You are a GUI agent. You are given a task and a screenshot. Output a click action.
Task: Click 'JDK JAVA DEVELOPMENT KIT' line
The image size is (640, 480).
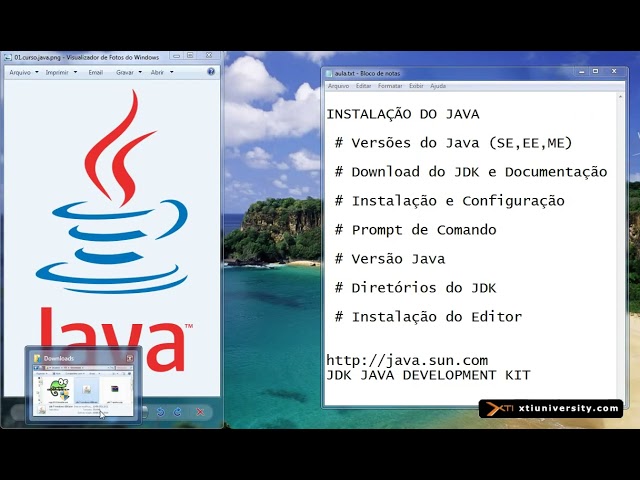click(428, 375)
